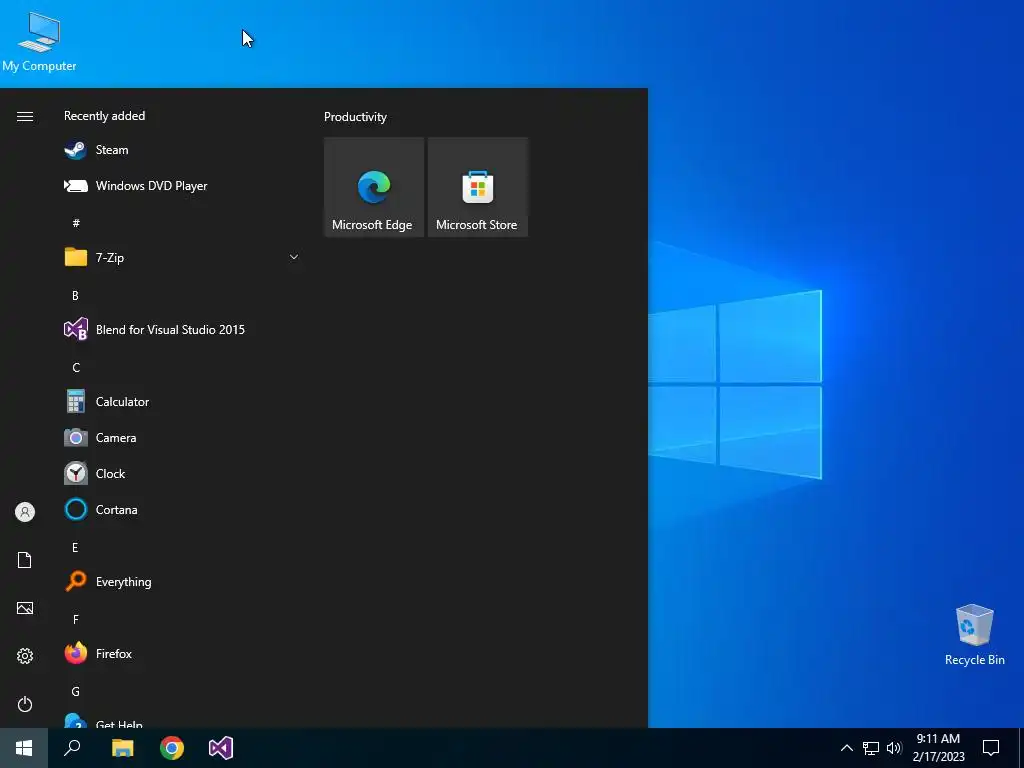Launch Firefox from the app list
This screenshot has width=1024, height=768.
181,653
